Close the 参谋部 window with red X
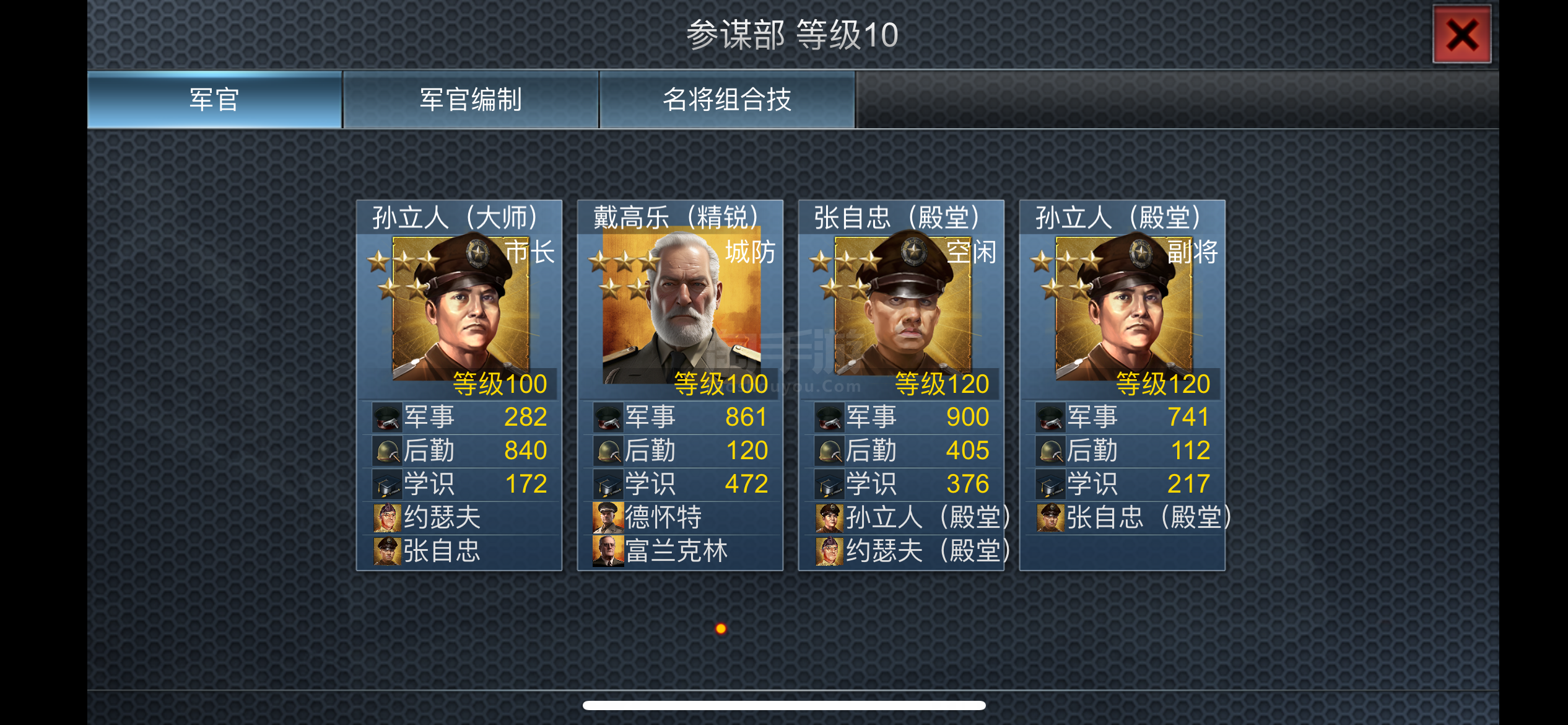The image size is (1568, 725). [x=1461, y=35]
